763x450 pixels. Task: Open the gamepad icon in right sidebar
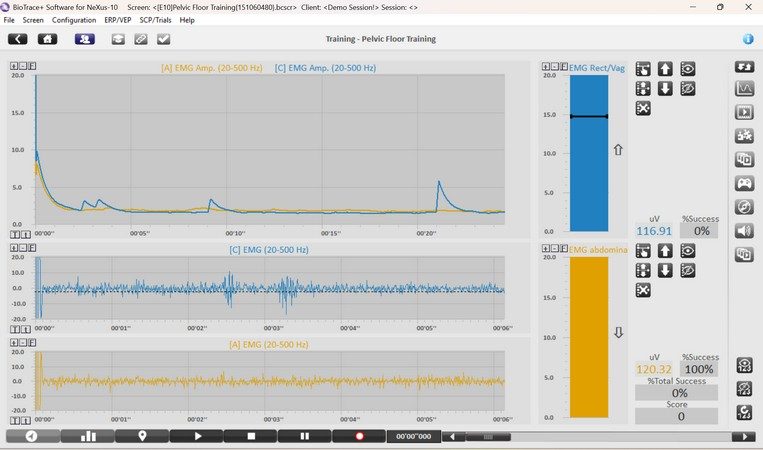[x=744, y=183]
